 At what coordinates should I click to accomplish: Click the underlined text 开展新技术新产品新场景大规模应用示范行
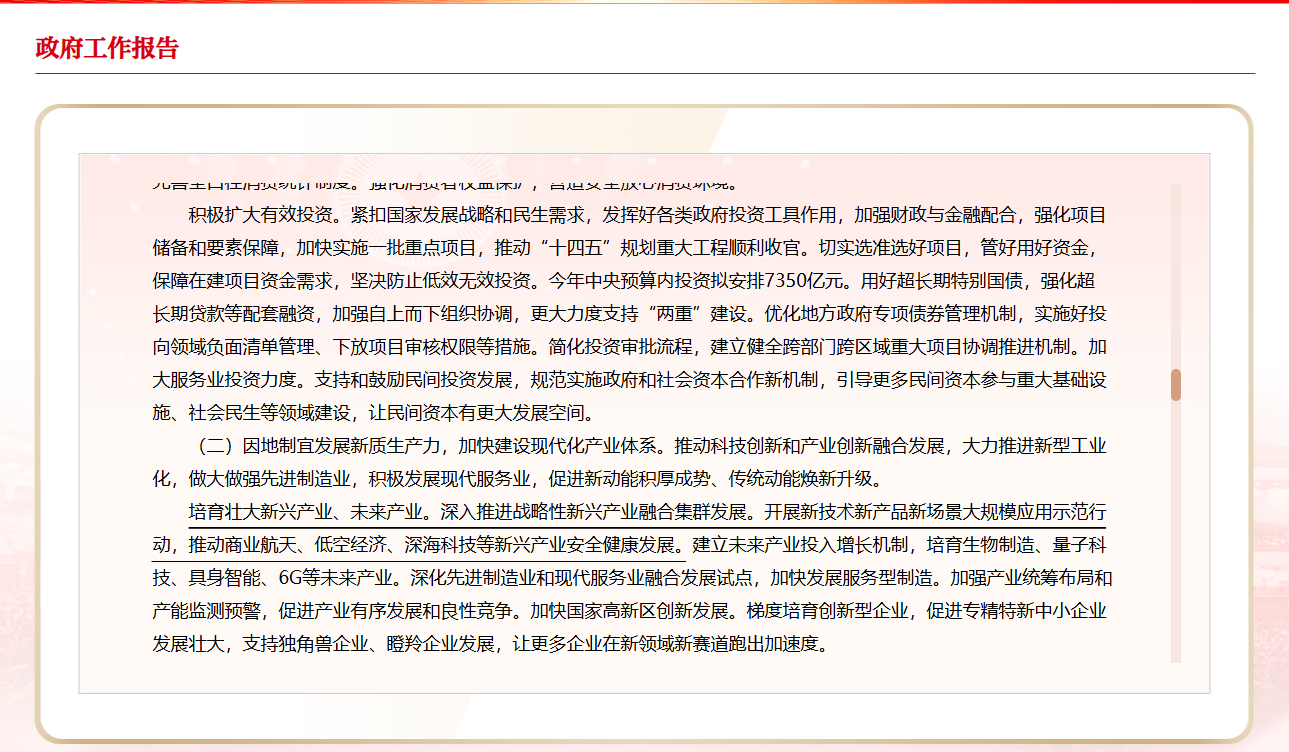935,513
